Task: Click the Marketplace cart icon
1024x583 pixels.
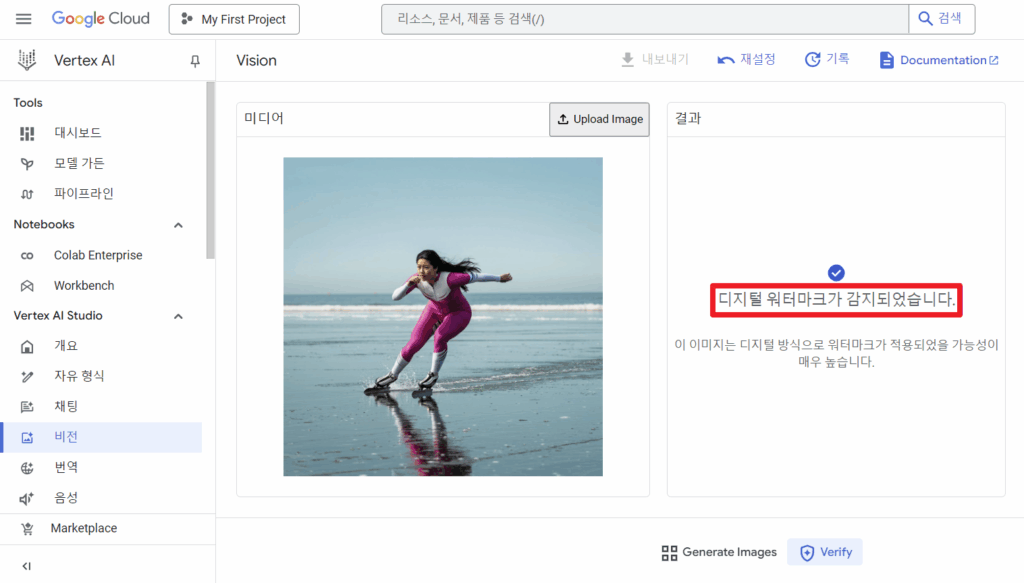Action: click(x=27, y=529)
